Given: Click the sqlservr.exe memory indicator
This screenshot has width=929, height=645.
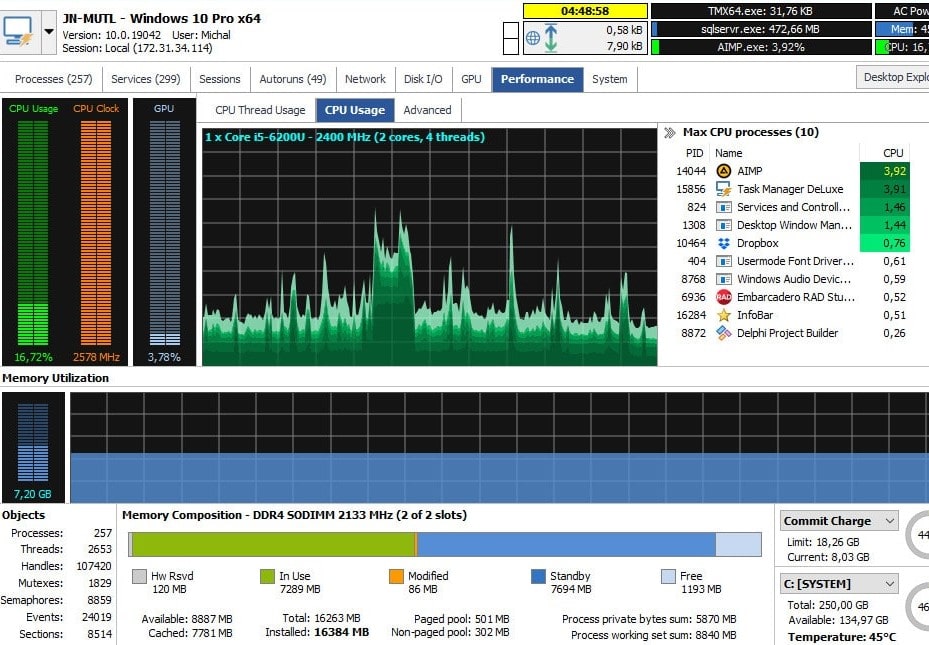Looking at the screenshot, I should [761, 29].
